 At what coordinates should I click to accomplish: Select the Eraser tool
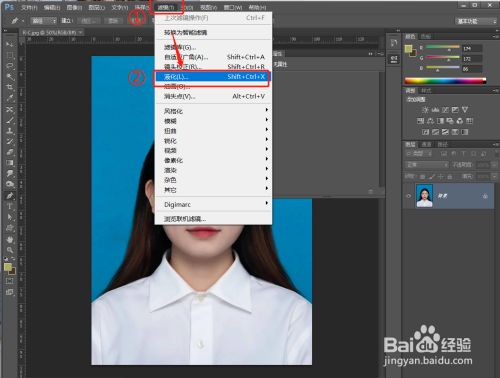(x=10, y=152)
